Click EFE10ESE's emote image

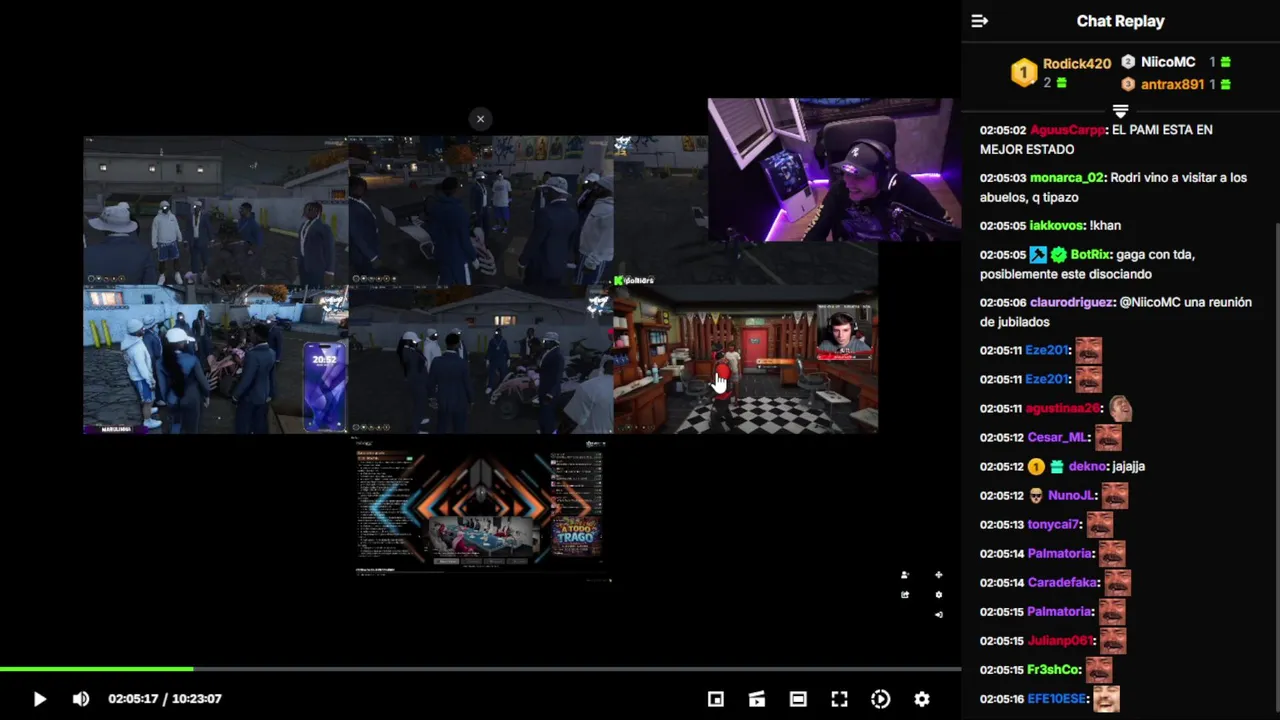1106,698
